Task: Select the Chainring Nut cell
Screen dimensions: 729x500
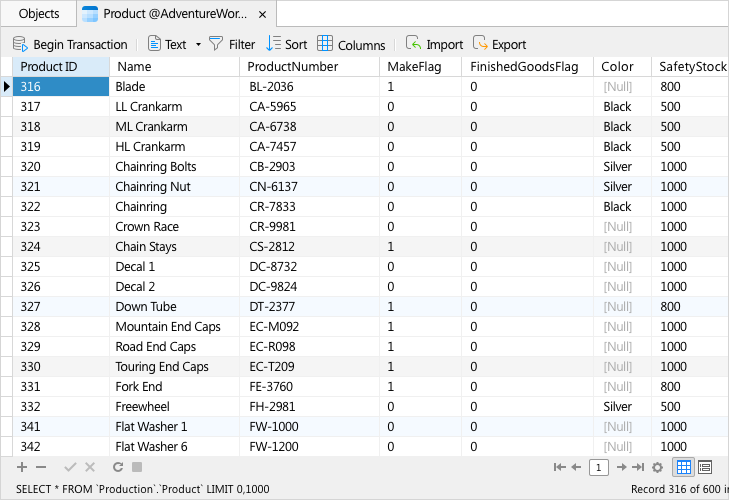Action: coord(174,187)
